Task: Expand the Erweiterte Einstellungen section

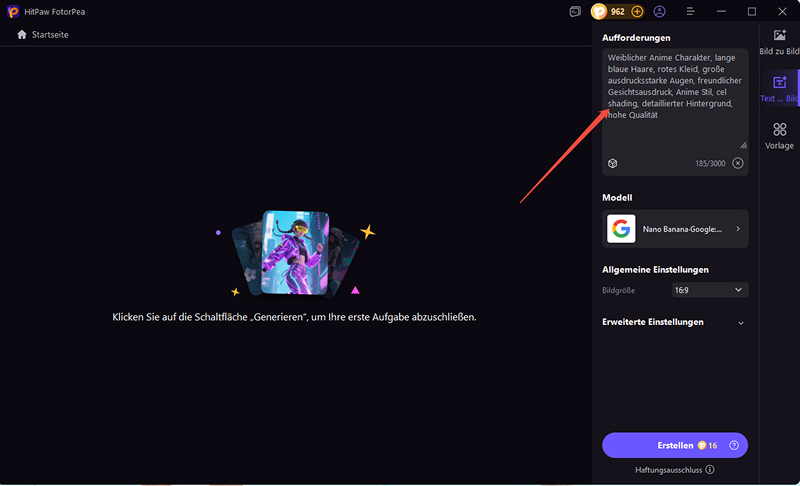Action: pyautogui.click(x=739, y=323)
